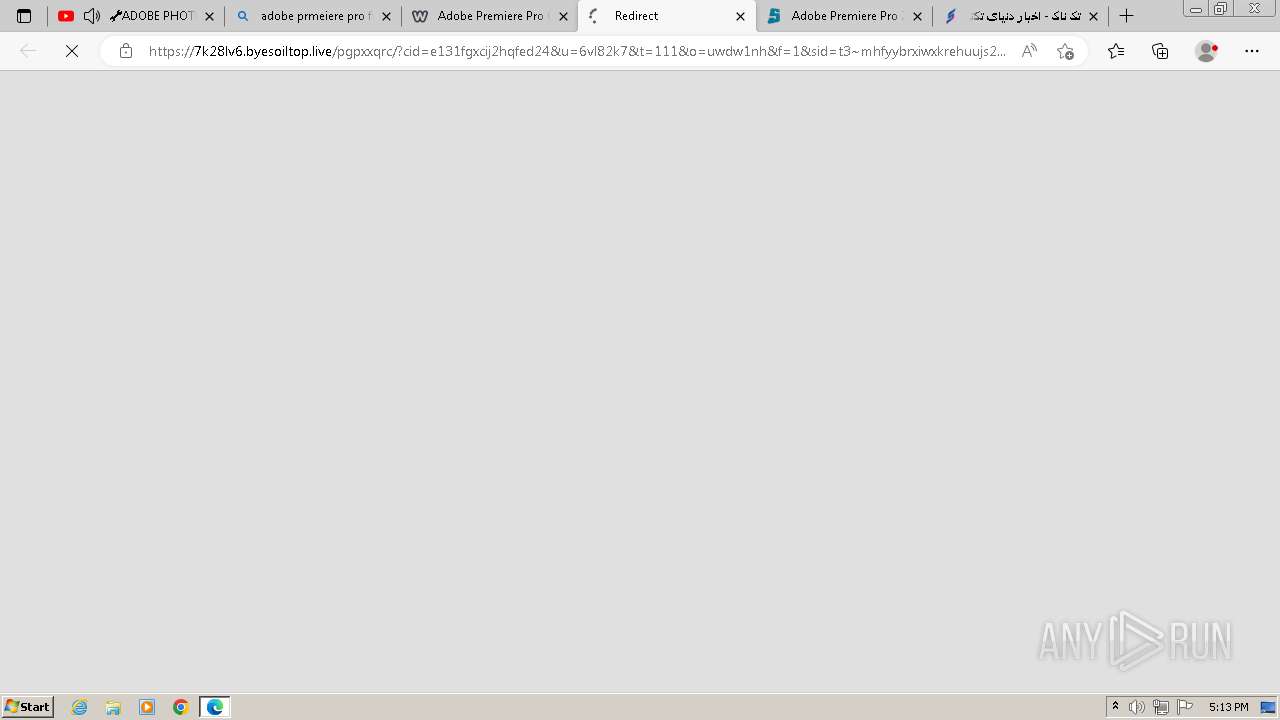Open the browser profile menu
The height and width of the screenshot is (720, 1280).
click(x=1207, y=51)
